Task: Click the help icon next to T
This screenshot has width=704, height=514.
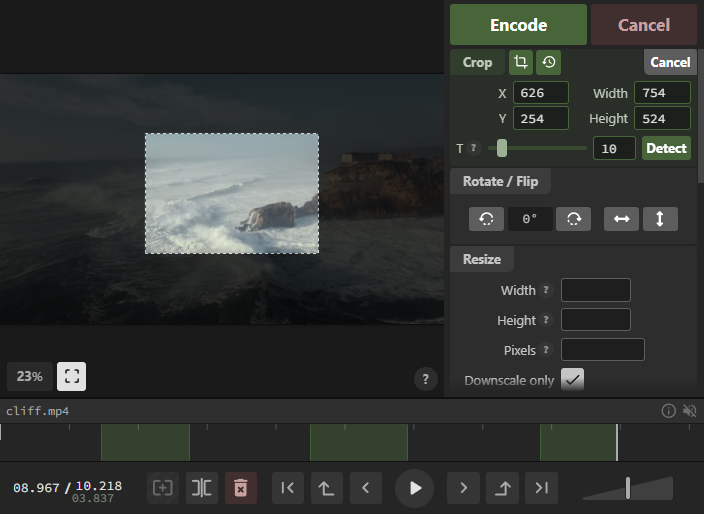Action: point(473,148)
